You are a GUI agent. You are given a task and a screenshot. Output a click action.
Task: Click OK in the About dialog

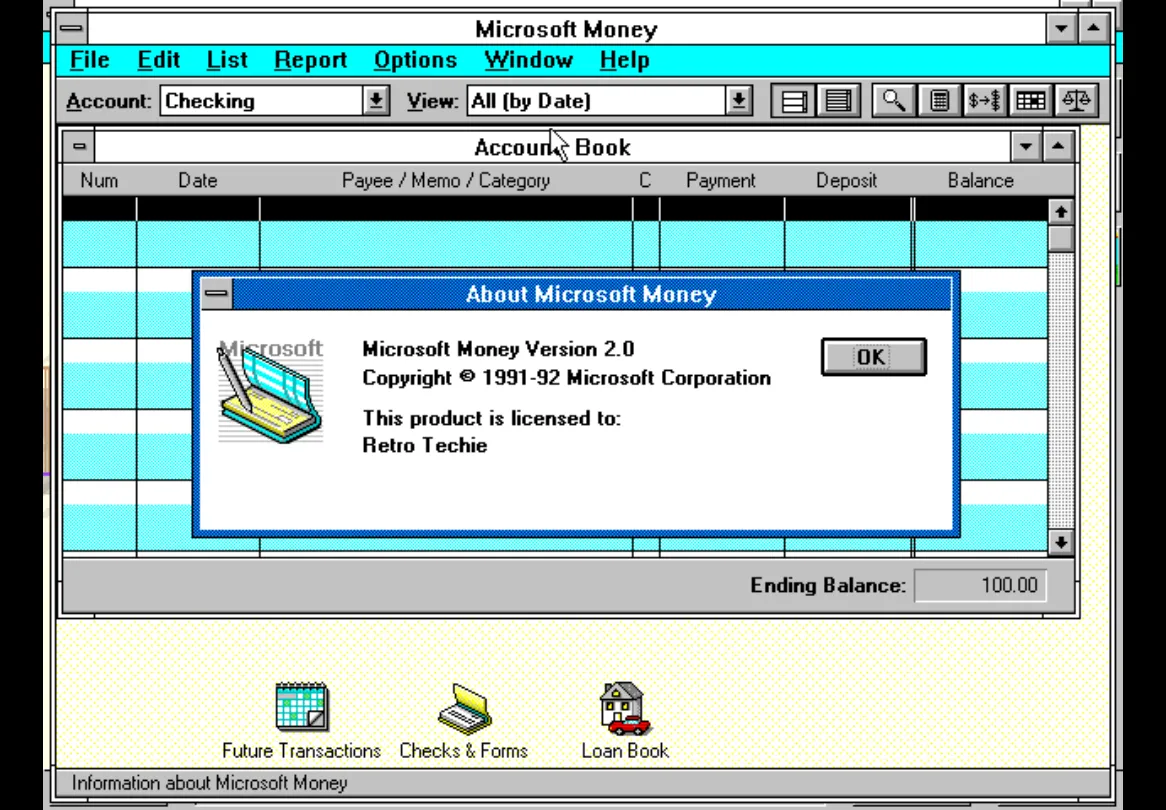tap(874, 357)
